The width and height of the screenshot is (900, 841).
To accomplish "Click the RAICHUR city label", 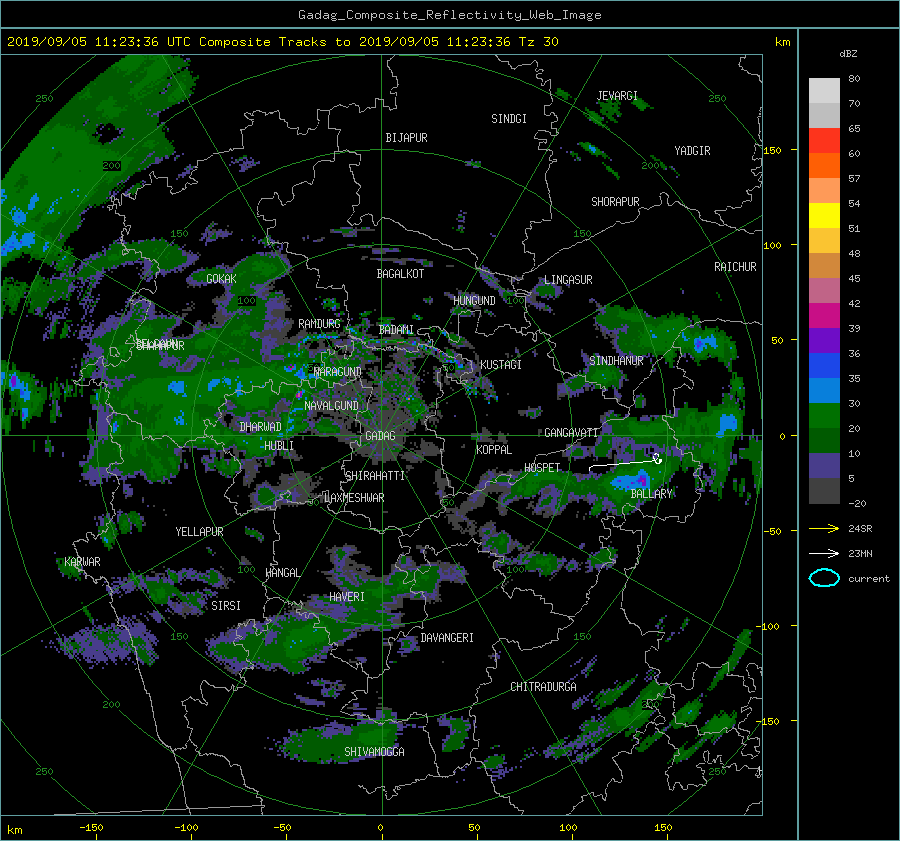I will [735, 267].
